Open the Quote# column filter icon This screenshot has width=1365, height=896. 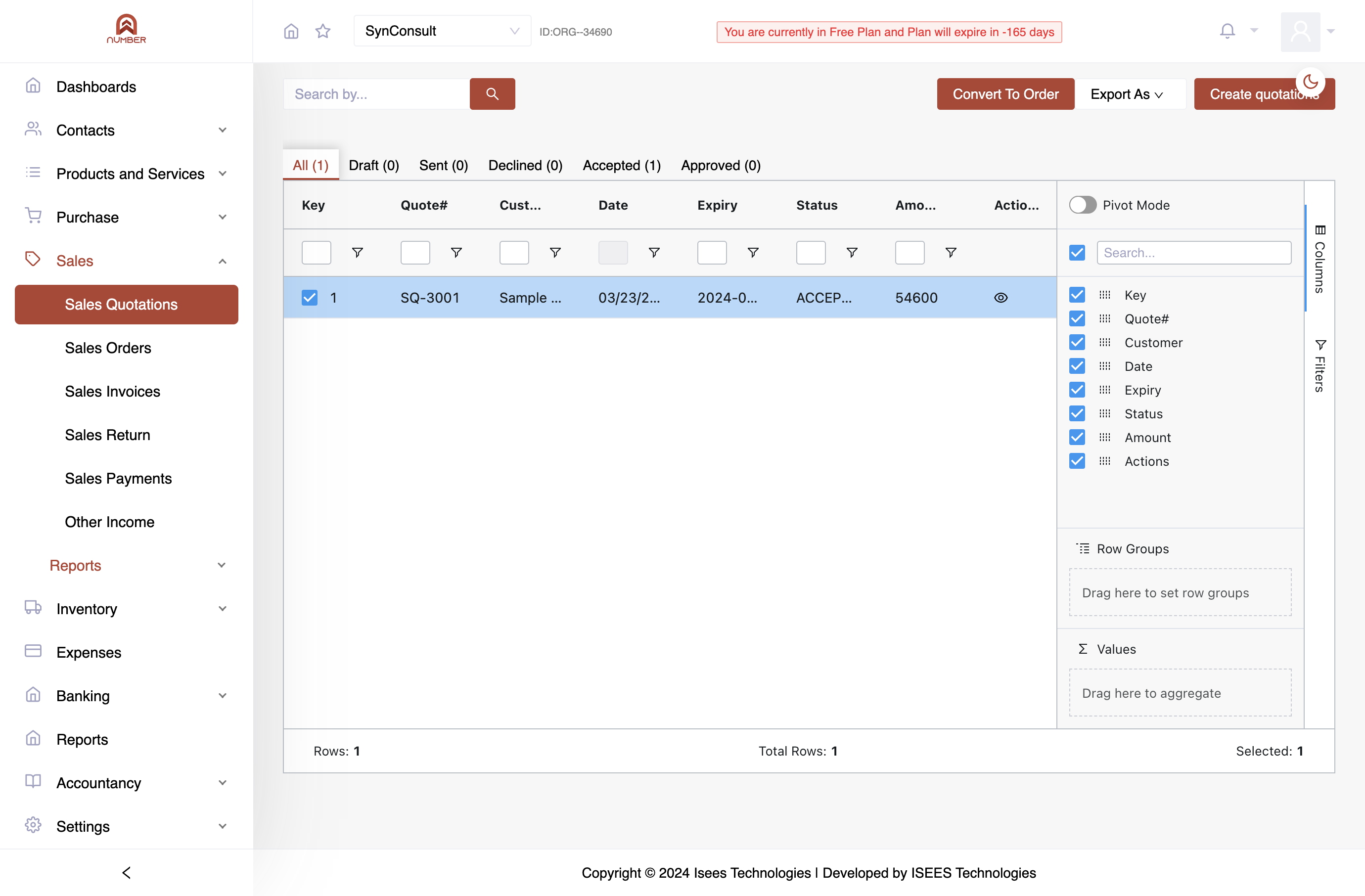[456, 252]
